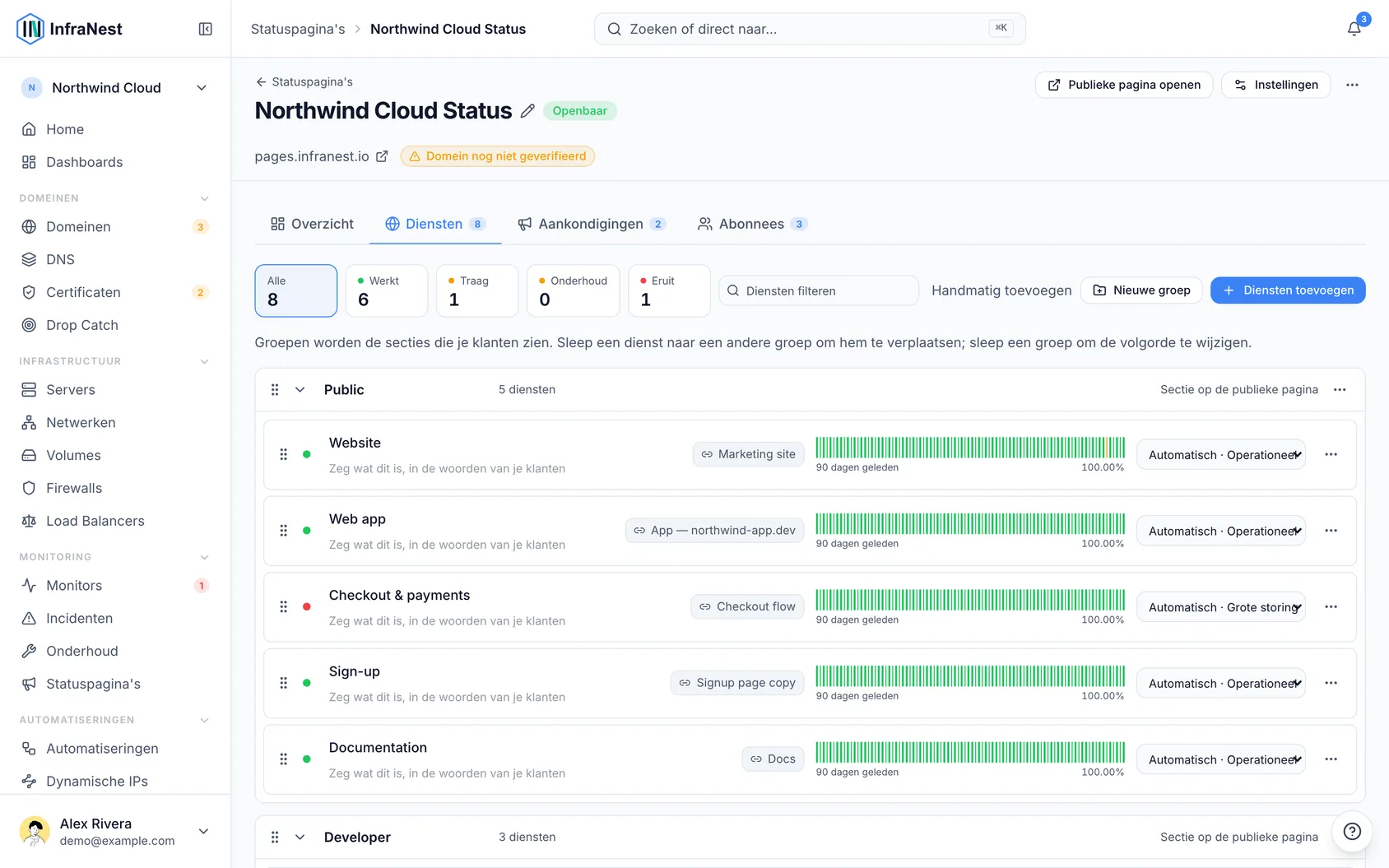1389x868 pixels.
Task: Click the Sign-up 90-day uptime bar
Action: pyautogui.click(x=970, y=676)
